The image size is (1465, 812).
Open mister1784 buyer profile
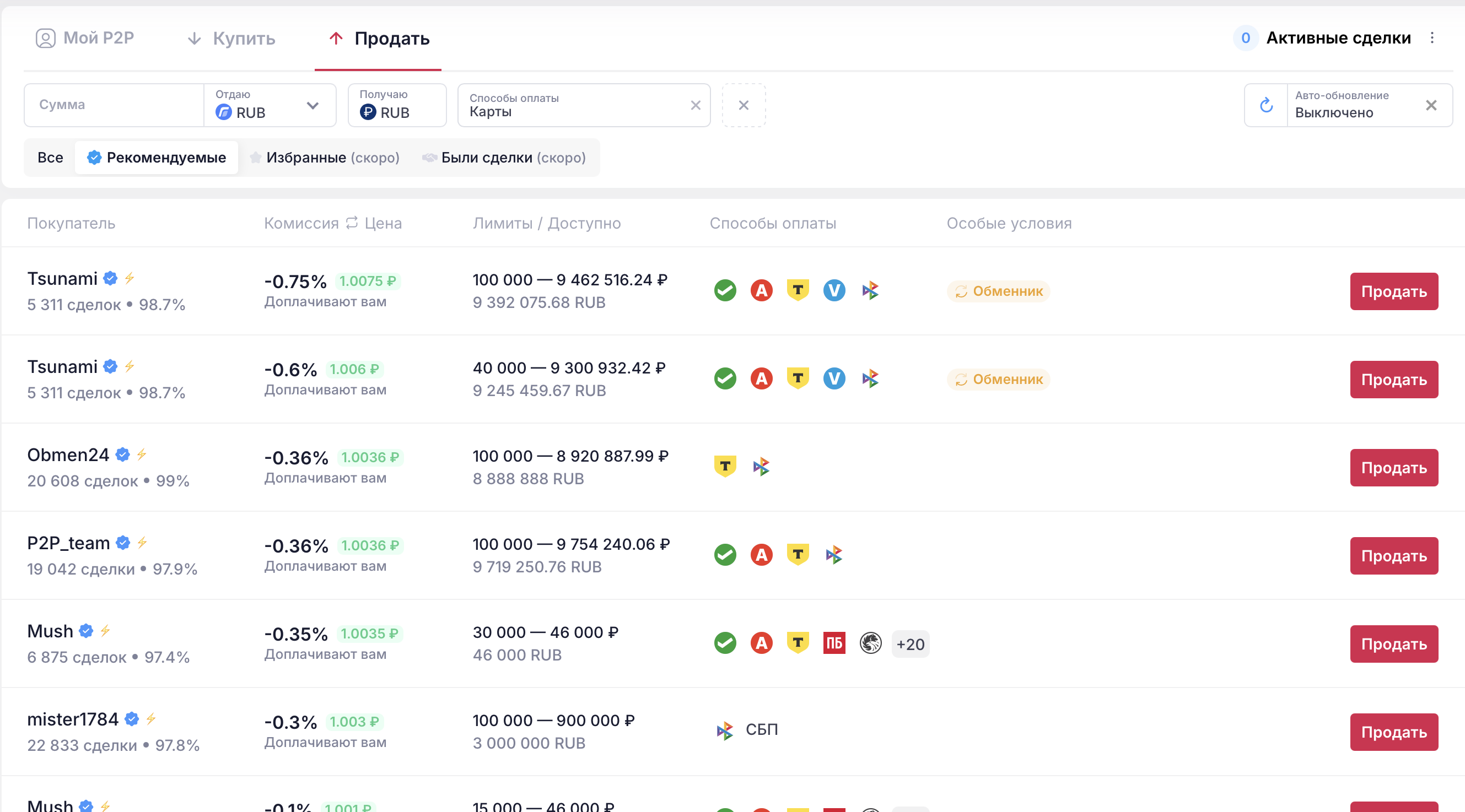(73, 719)
